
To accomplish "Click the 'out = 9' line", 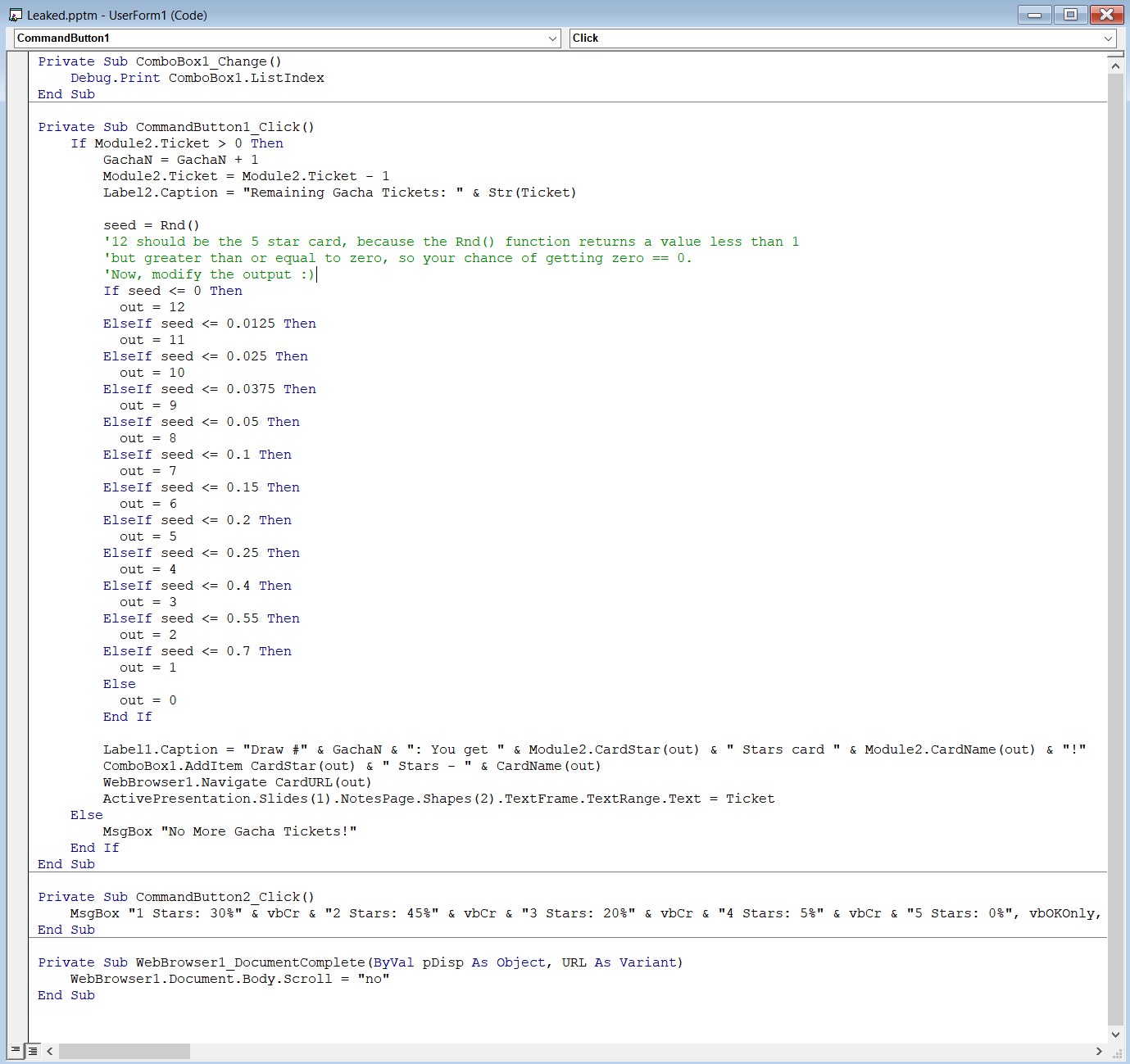I will pos(148,405).
